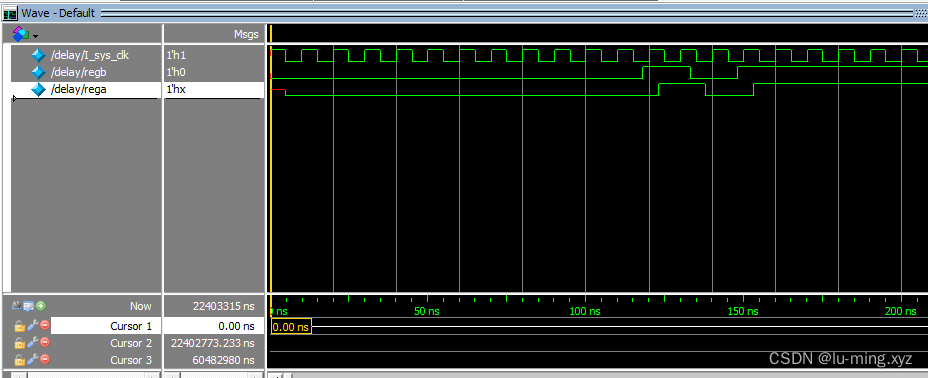Remove Cursor 2 with red minus

pos(45,343)
